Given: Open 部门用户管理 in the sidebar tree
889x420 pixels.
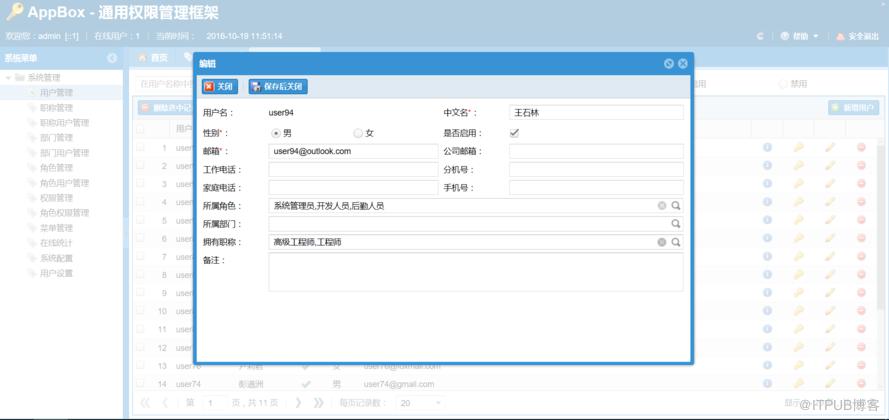Looking at the screenshot, I should point(64,153).
